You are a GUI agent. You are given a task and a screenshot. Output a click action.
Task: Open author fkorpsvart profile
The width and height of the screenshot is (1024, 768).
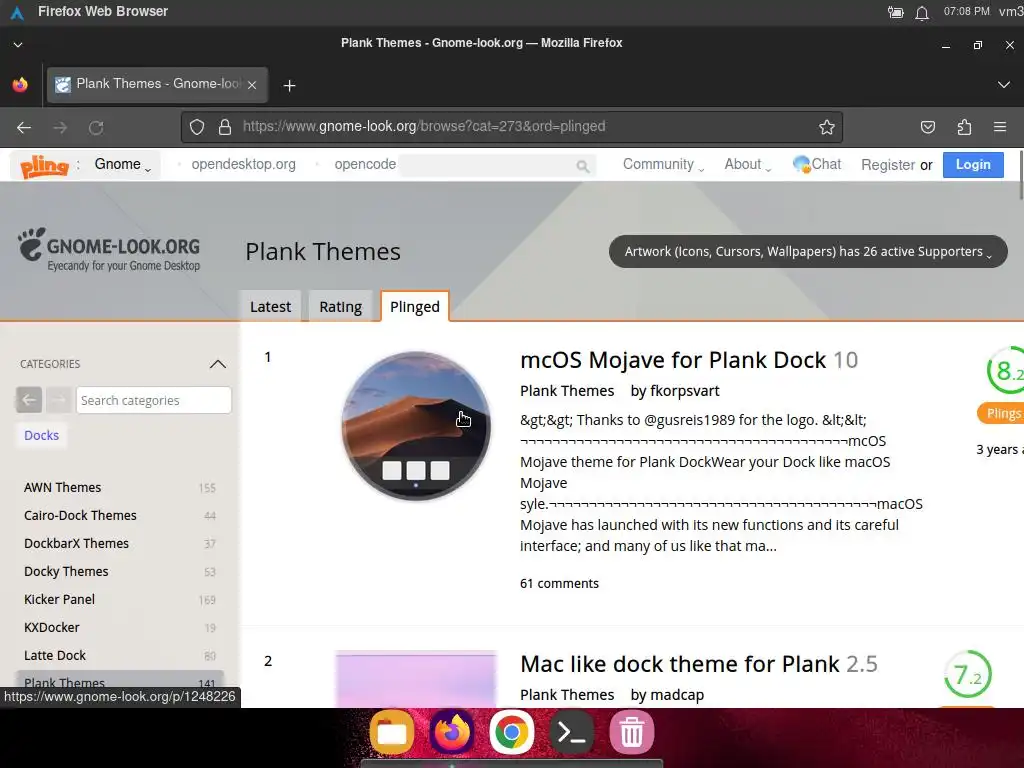684,391
